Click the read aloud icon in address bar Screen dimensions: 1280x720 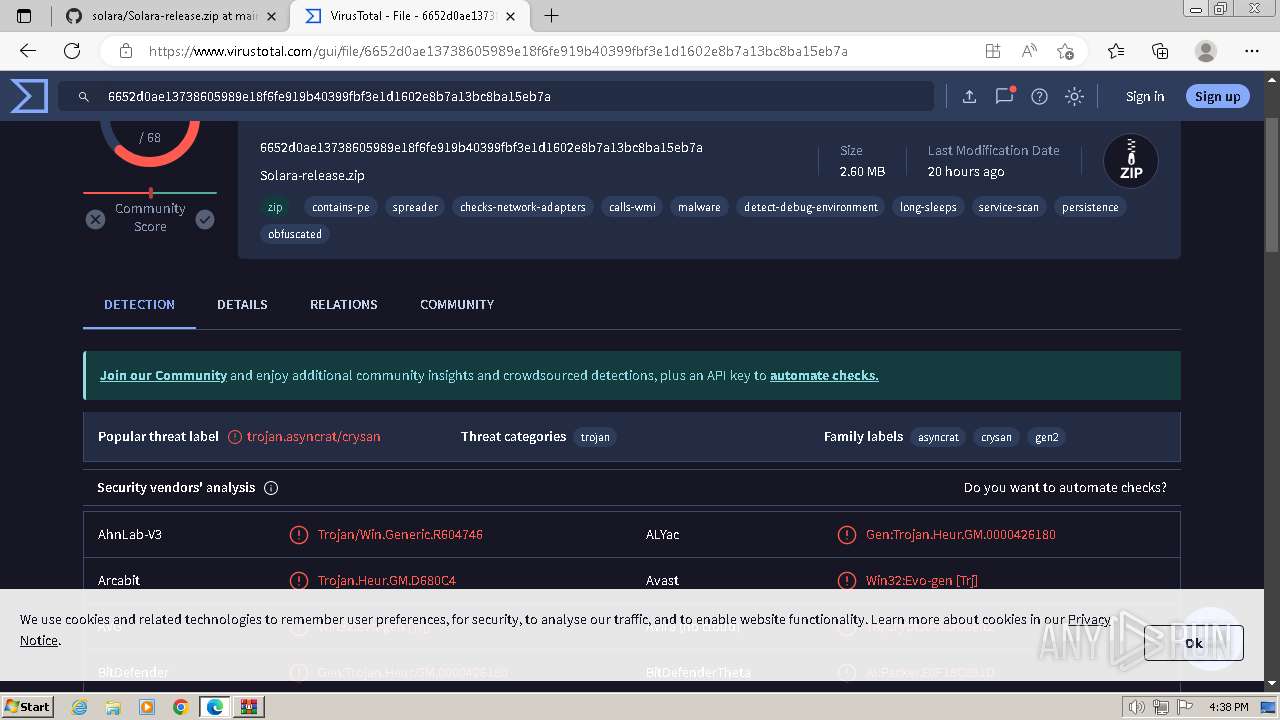(1029, 51)
